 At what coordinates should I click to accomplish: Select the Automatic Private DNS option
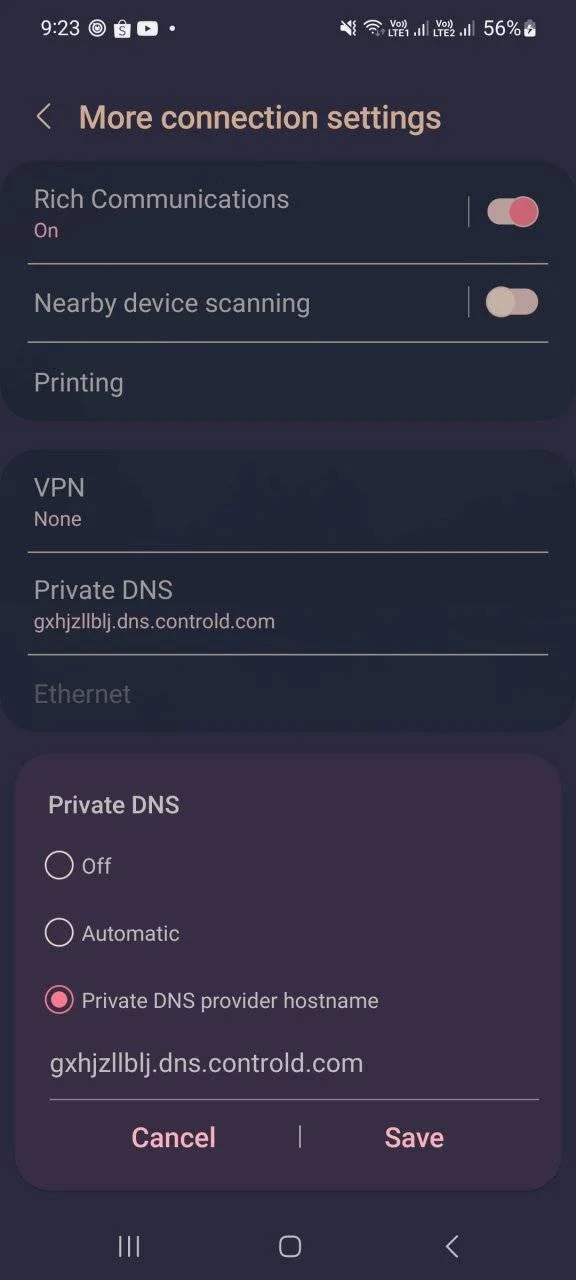click(59, 933)
